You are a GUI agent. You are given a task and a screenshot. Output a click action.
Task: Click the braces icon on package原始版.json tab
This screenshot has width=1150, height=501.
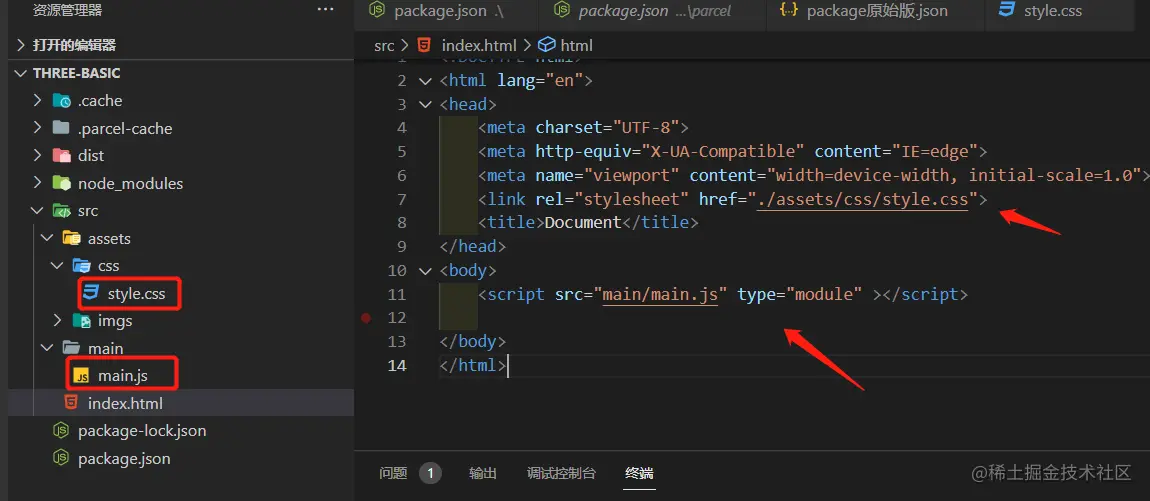(788, 10)
